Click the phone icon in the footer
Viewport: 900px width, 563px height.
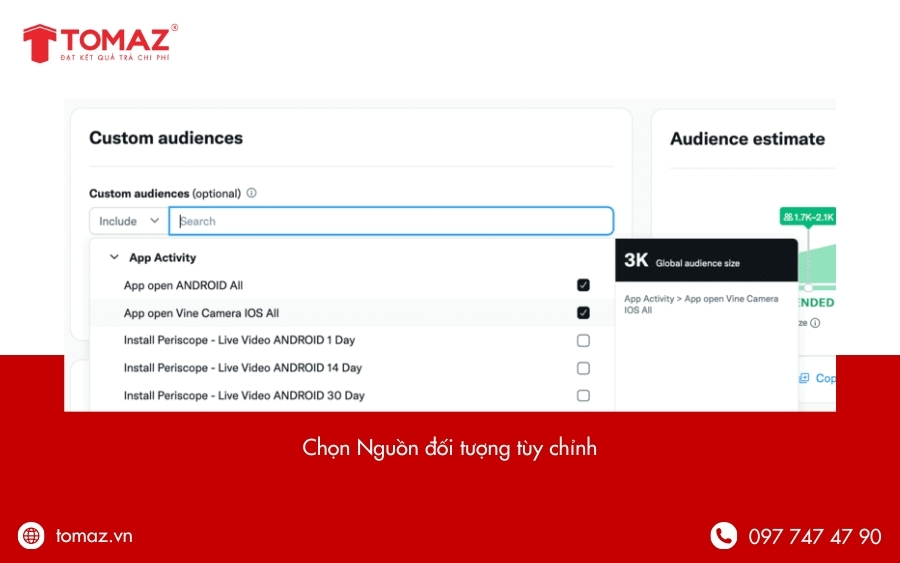tap(723, 535)
